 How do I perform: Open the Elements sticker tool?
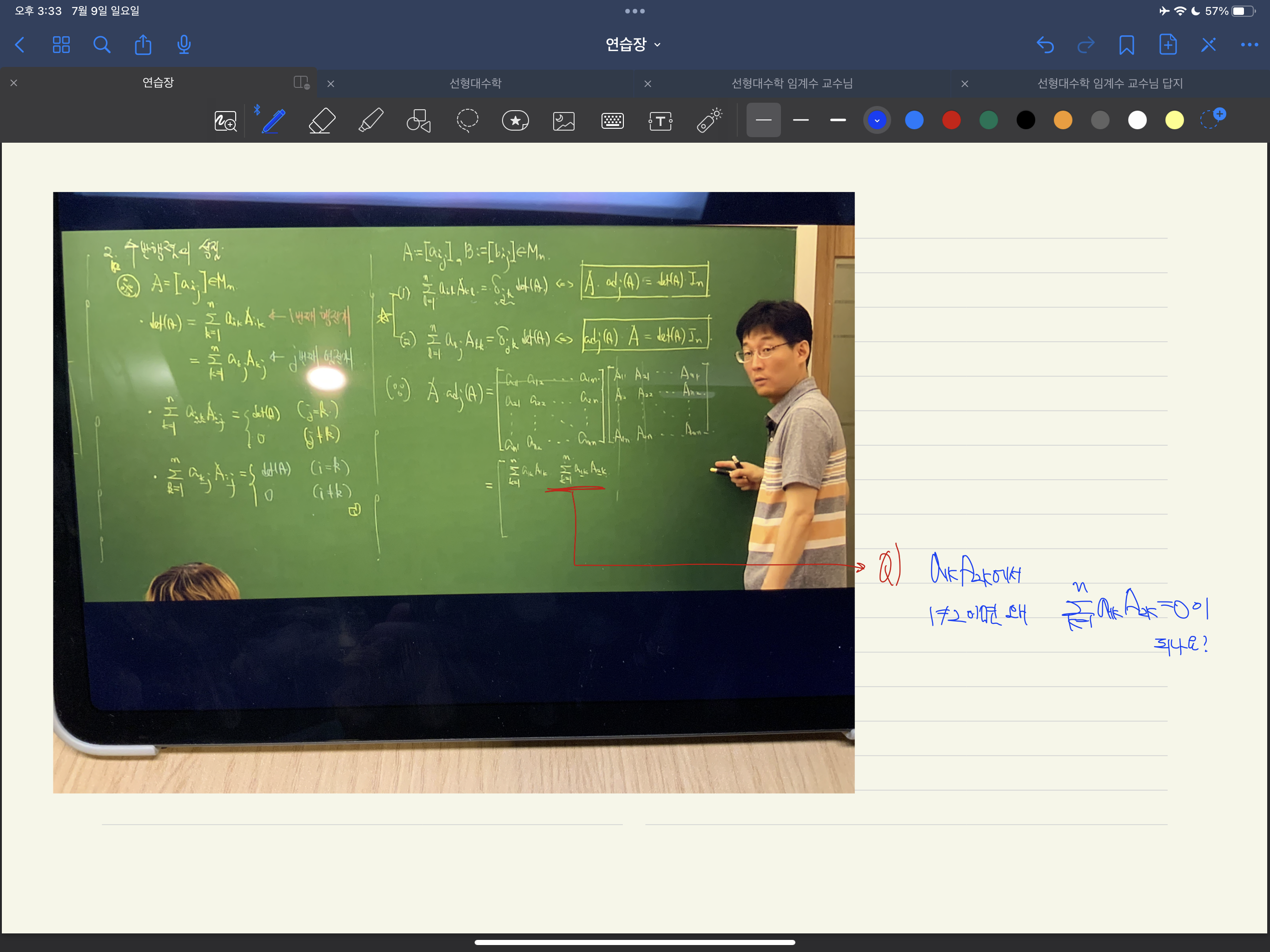(516, 120)
